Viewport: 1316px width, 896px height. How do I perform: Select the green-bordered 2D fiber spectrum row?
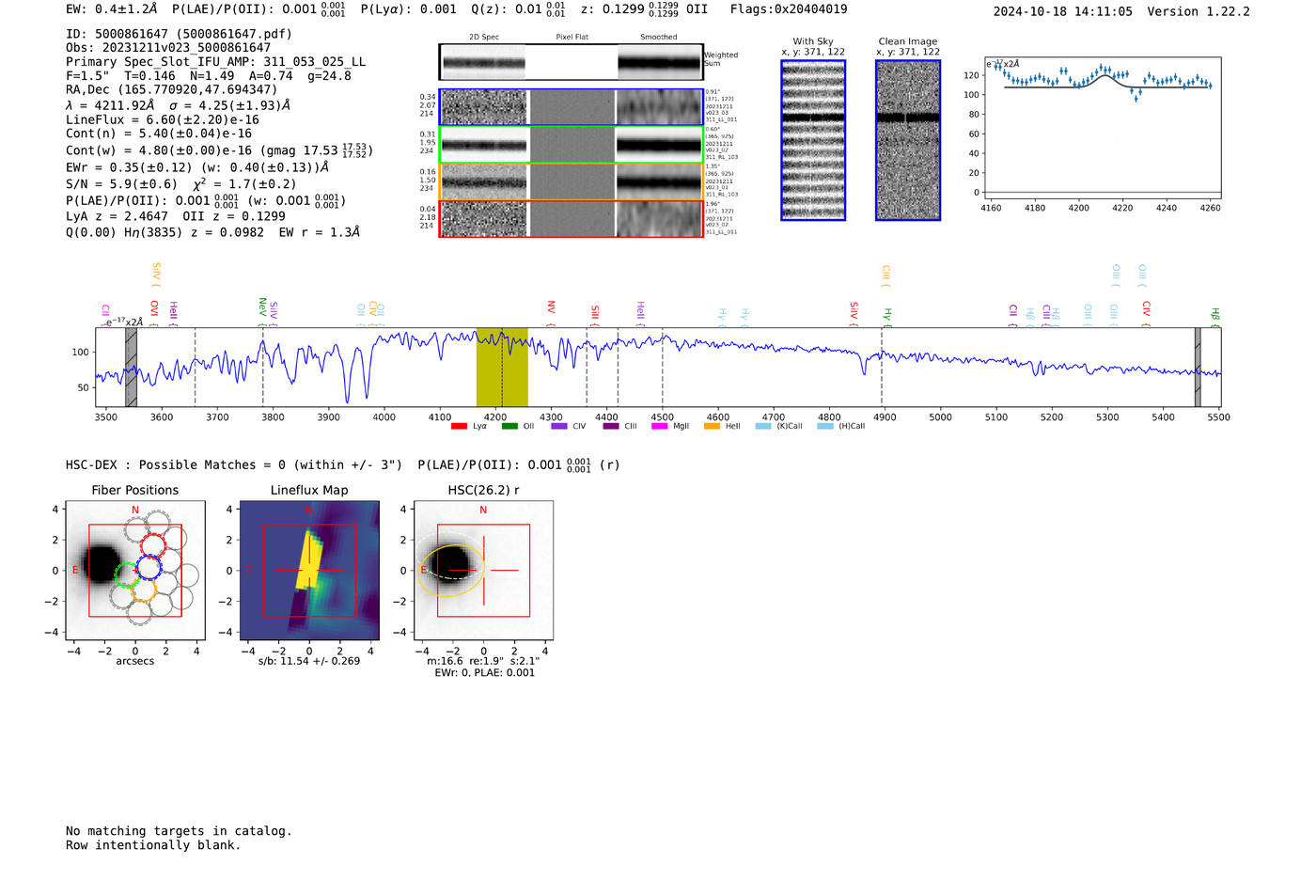point(571,145)
